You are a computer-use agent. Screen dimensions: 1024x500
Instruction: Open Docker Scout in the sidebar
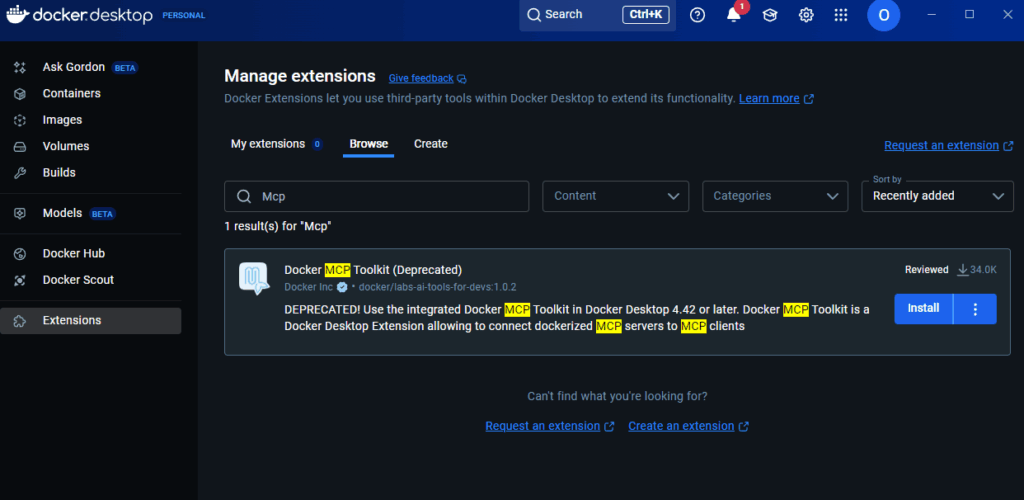(78, 280)
